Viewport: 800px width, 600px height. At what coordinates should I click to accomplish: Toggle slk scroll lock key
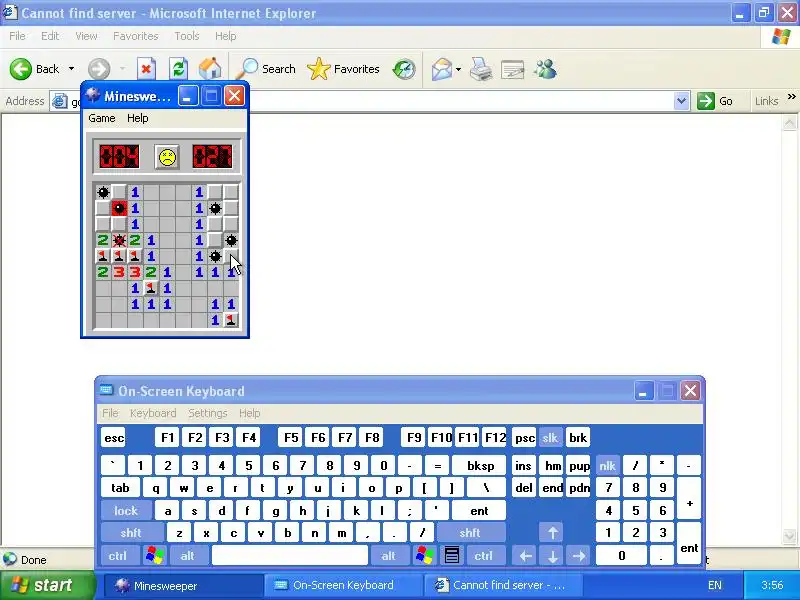coord(550,438)
